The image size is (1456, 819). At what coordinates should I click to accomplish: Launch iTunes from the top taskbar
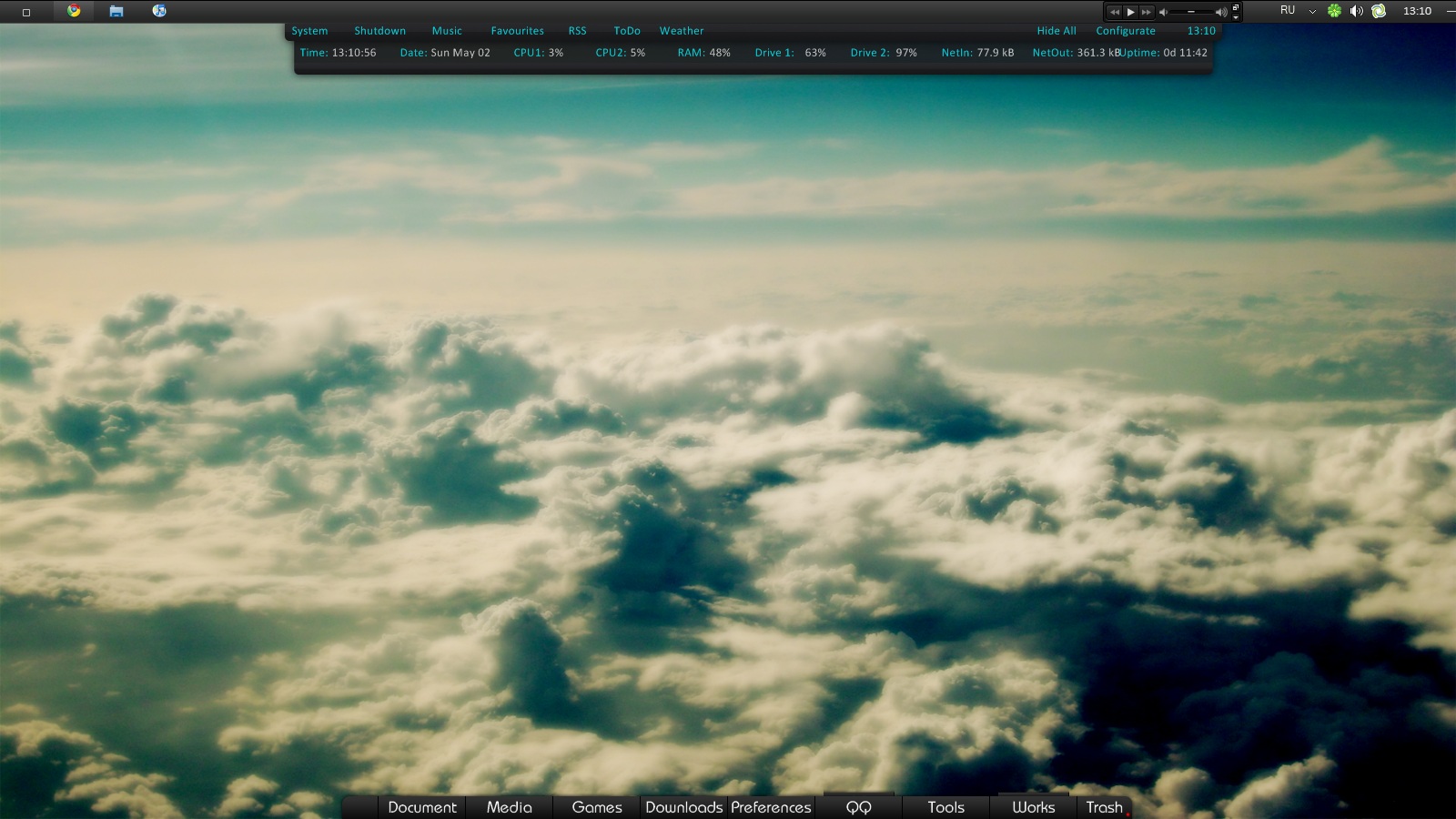click(159, 11)
